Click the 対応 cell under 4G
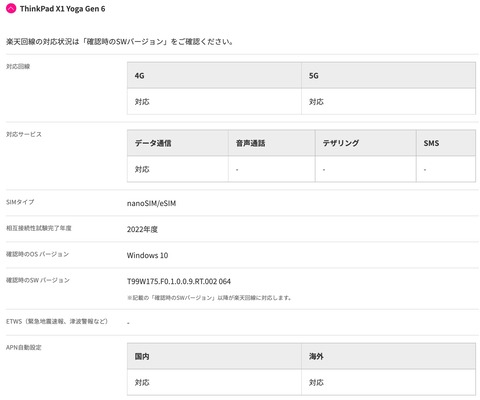This screenshot has width=480, height=400. (x=214, y=102)
